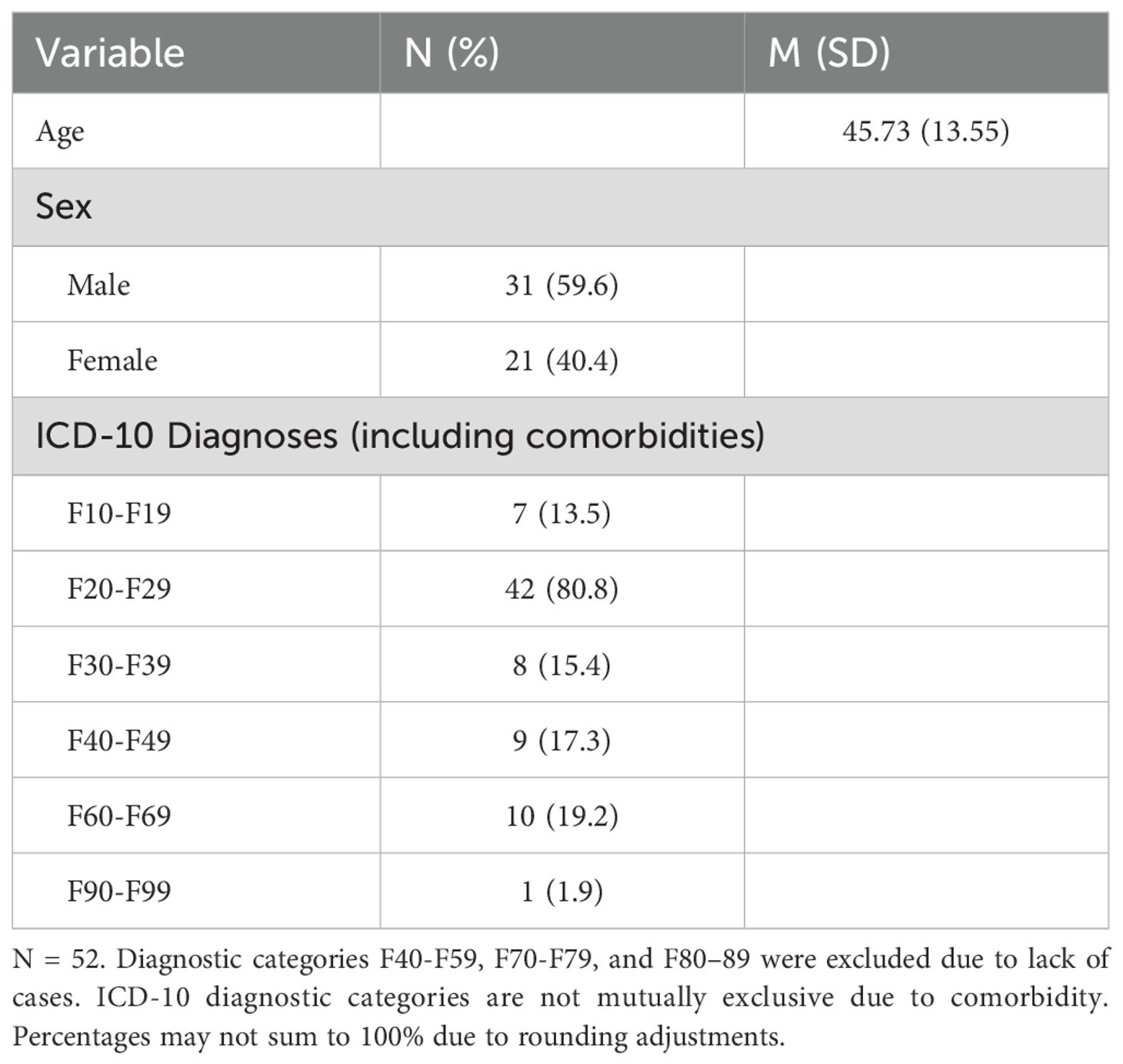This screenshot has height=1064, width=1123.
Task: Select the "Sex" section heading
Action: point(64,207)
